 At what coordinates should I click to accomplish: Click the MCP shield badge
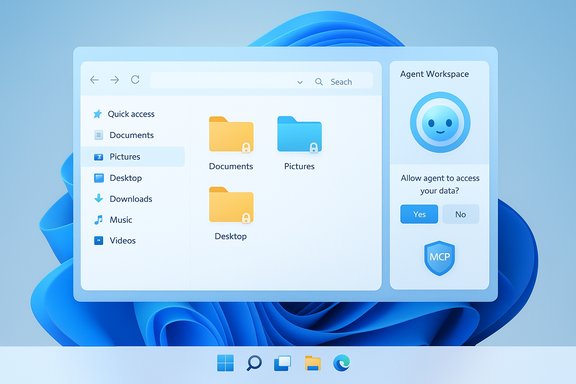coord(440,258)
